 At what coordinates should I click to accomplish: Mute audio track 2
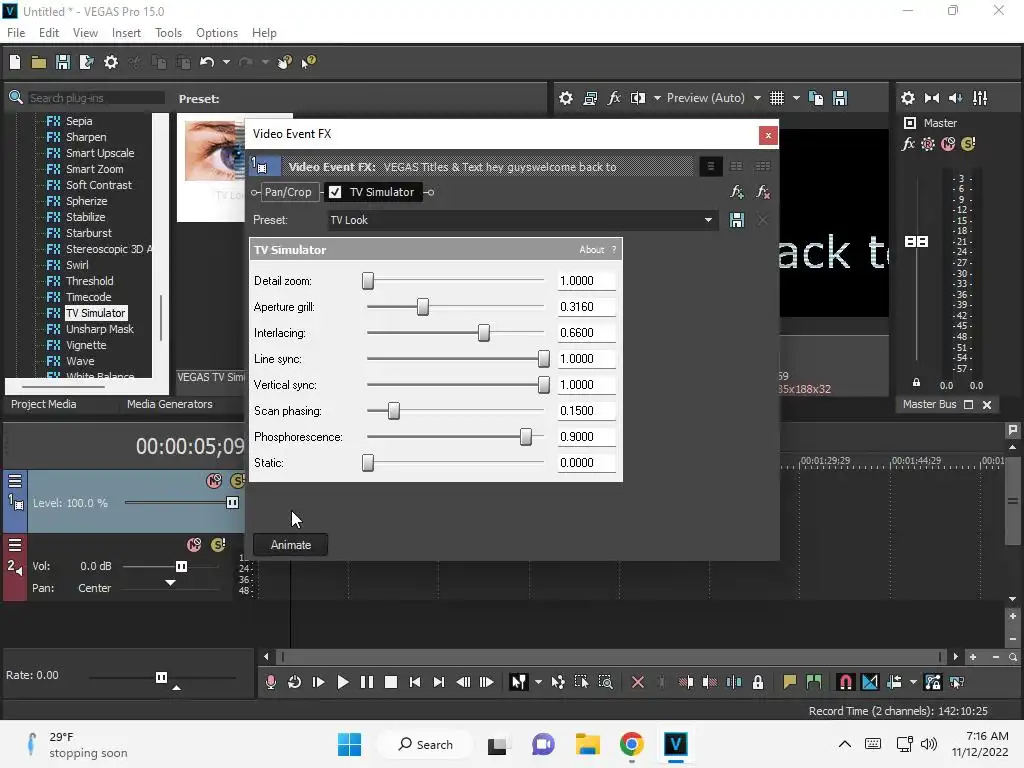(x=194, y=545)
